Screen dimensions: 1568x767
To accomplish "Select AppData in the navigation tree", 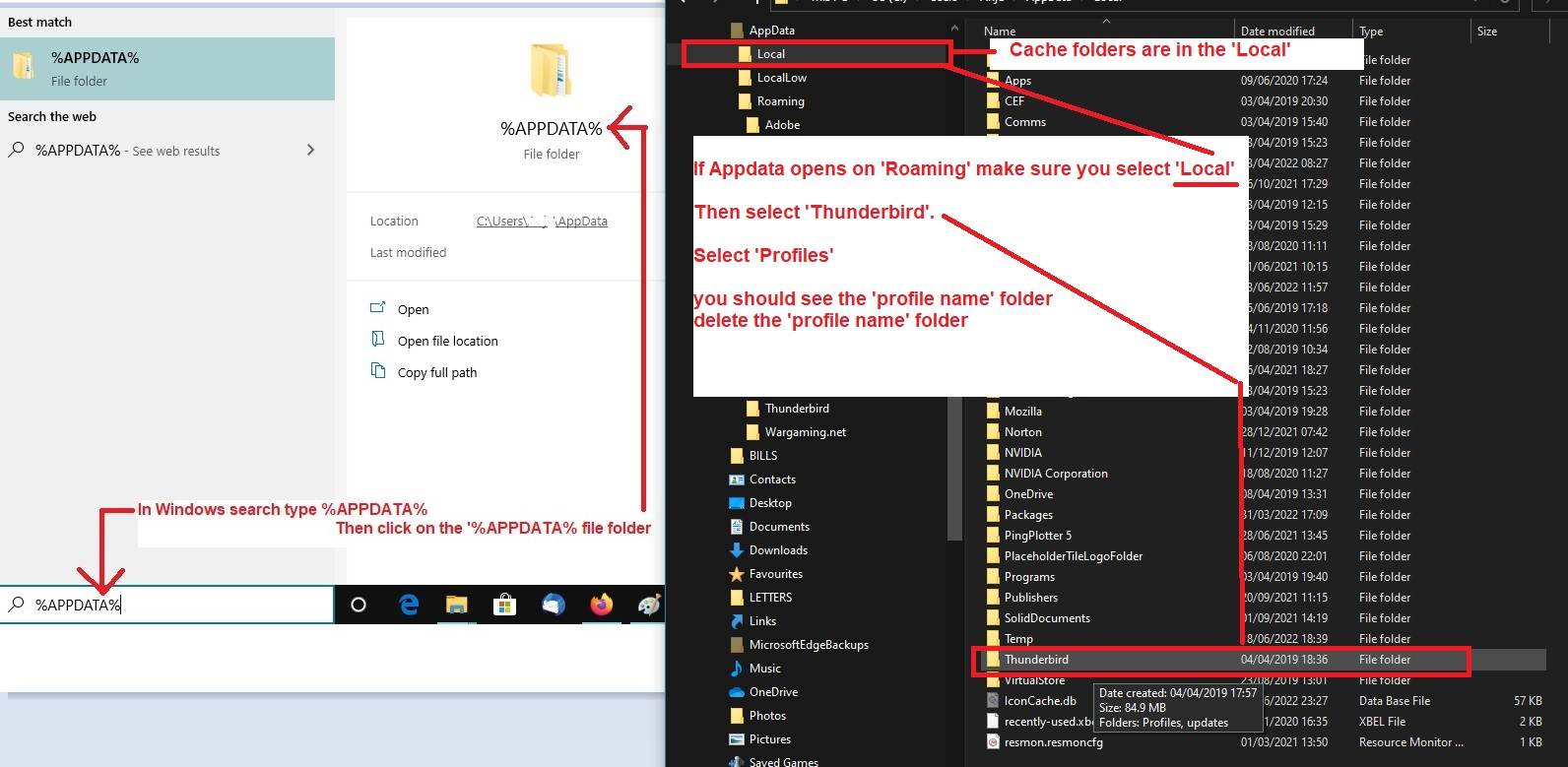I will click(771, 31).
